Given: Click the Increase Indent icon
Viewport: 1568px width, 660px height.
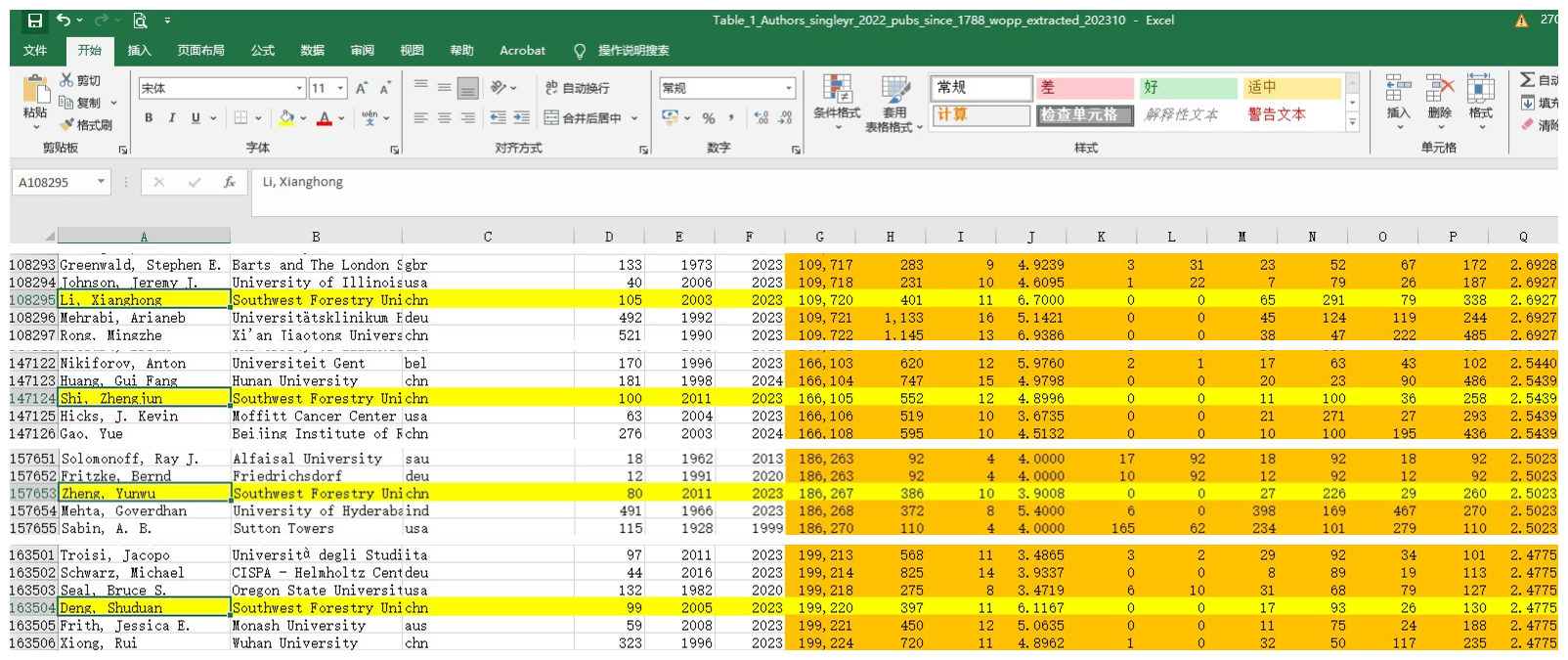Looking at the screenshot, I should coord(522,118).
